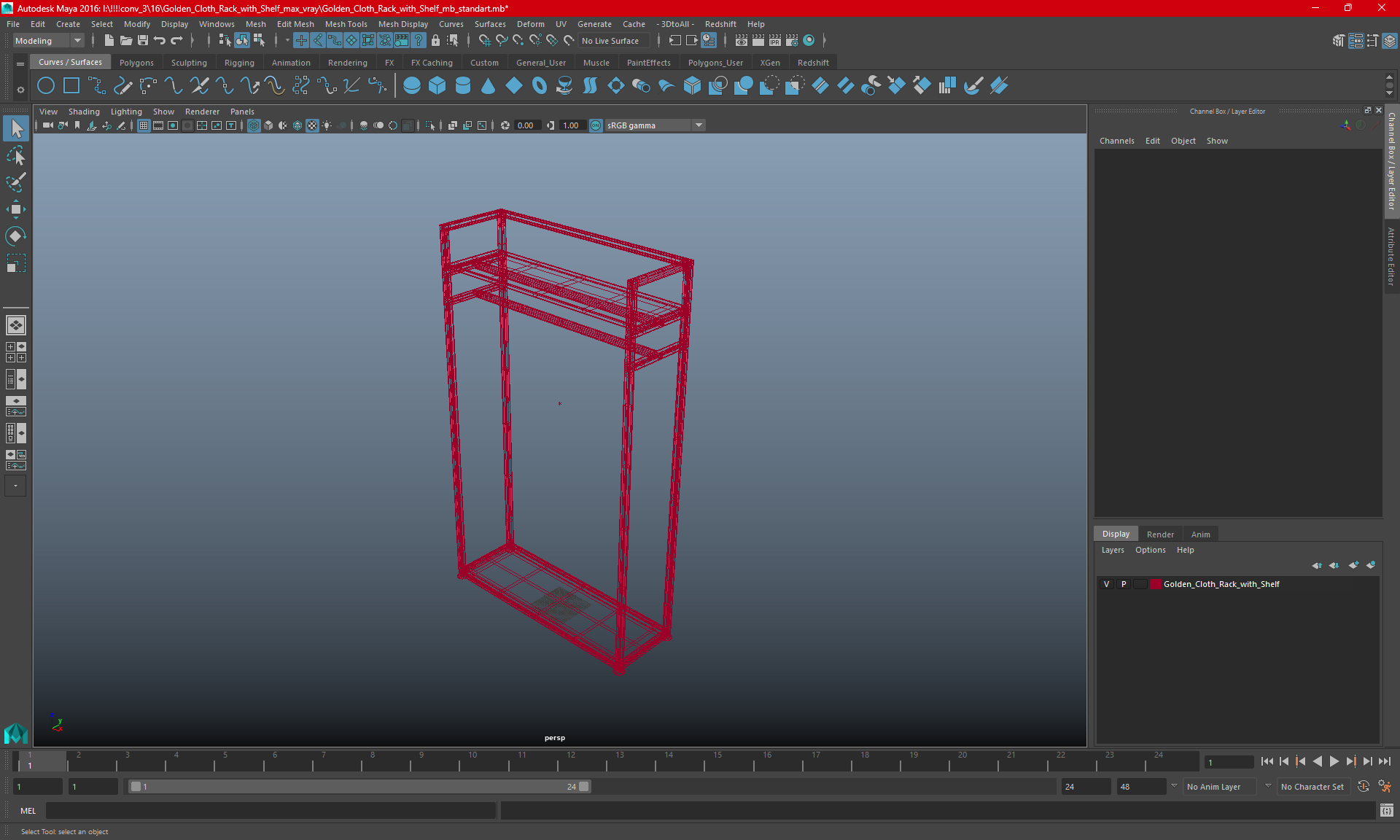Viewport: 1400px width, 840px height.
Task: Open the No Live Surface field
Action: point(612,41)
